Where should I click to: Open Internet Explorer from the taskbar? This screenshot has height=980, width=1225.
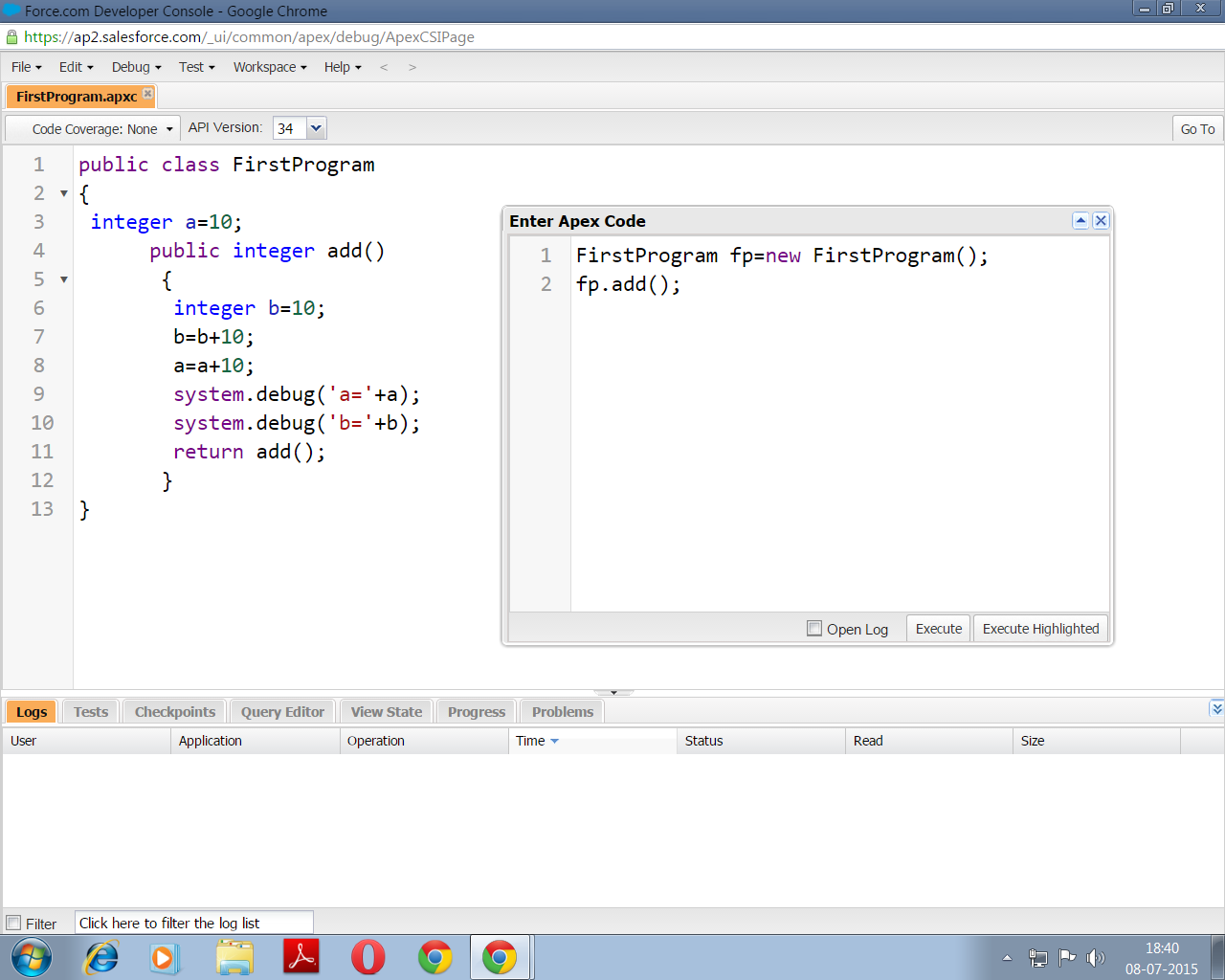pos(101,957)
